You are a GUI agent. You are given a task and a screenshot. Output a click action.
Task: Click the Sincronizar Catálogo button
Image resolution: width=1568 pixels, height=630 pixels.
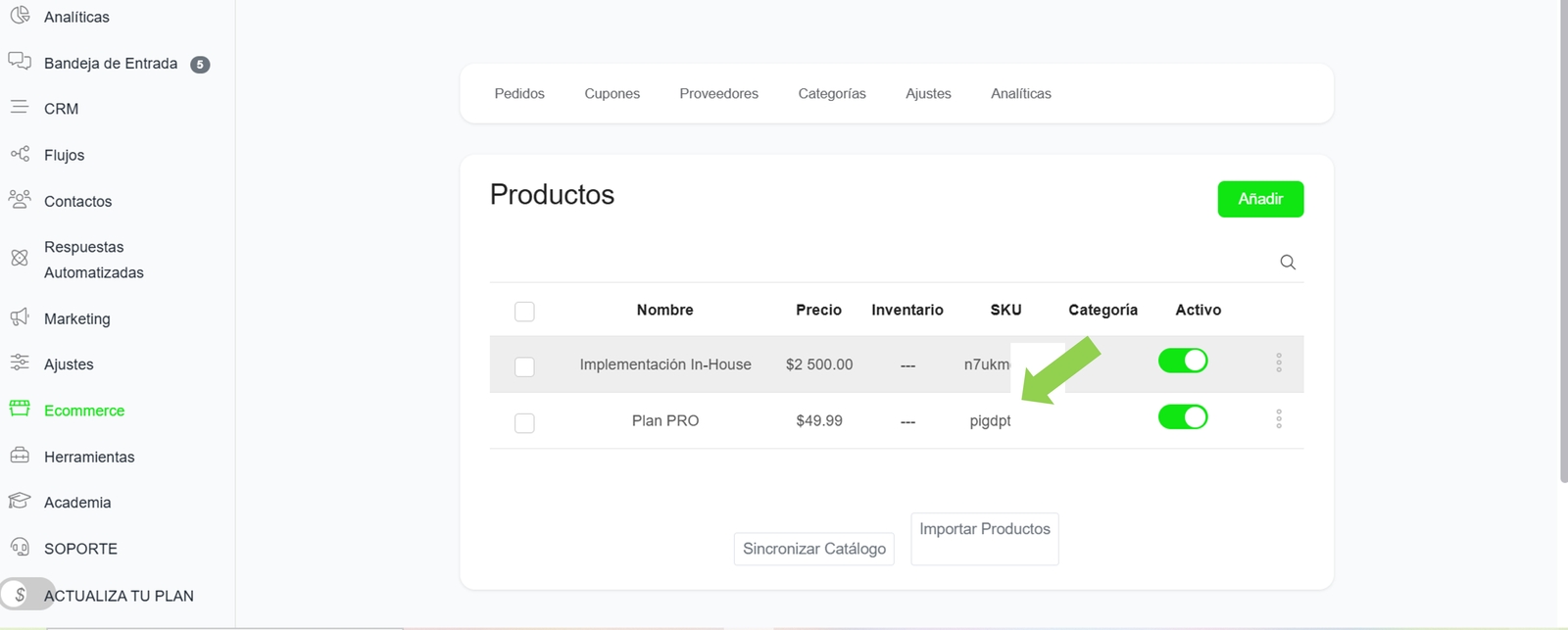(813, 549)
